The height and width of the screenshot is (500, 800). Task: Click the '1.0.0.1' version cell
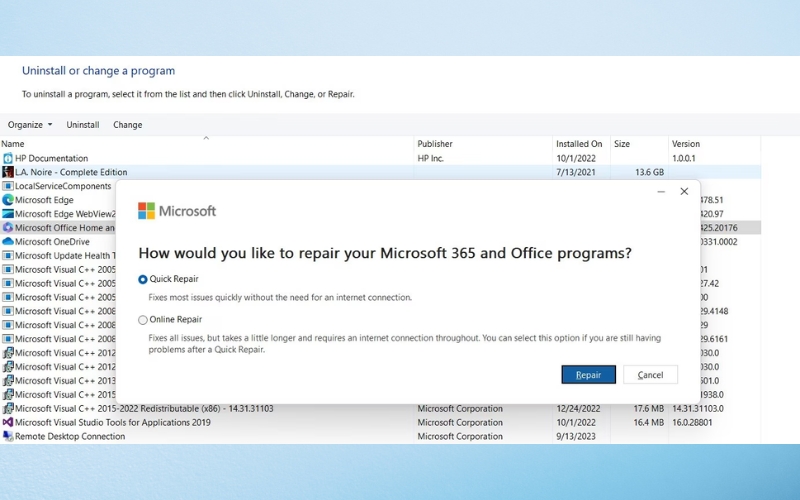pyautogui.click(x=684, y=158)
